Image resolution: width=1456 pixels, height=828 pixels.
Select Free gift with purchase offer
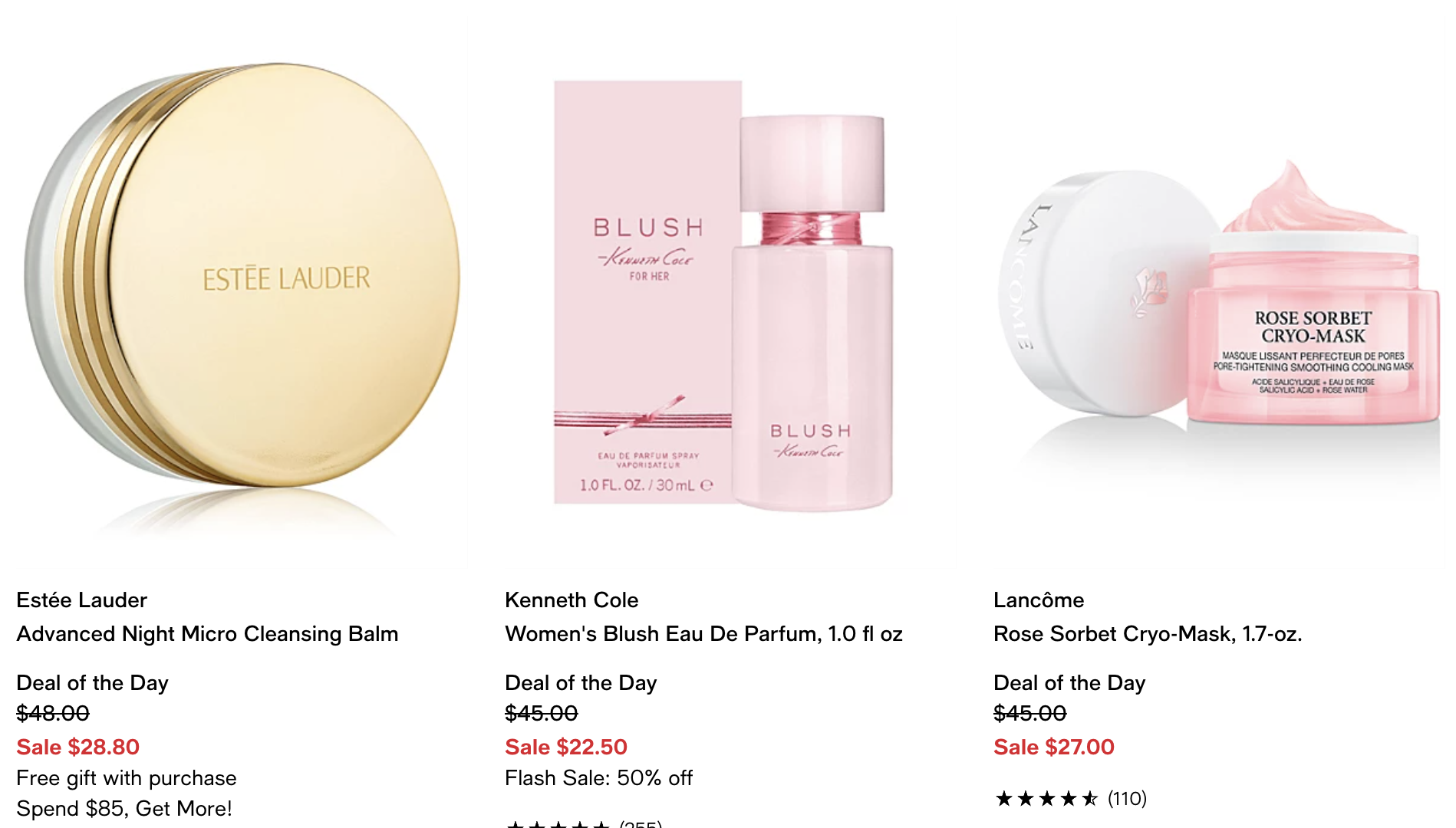pyautogui.click(x=127, y=777)
